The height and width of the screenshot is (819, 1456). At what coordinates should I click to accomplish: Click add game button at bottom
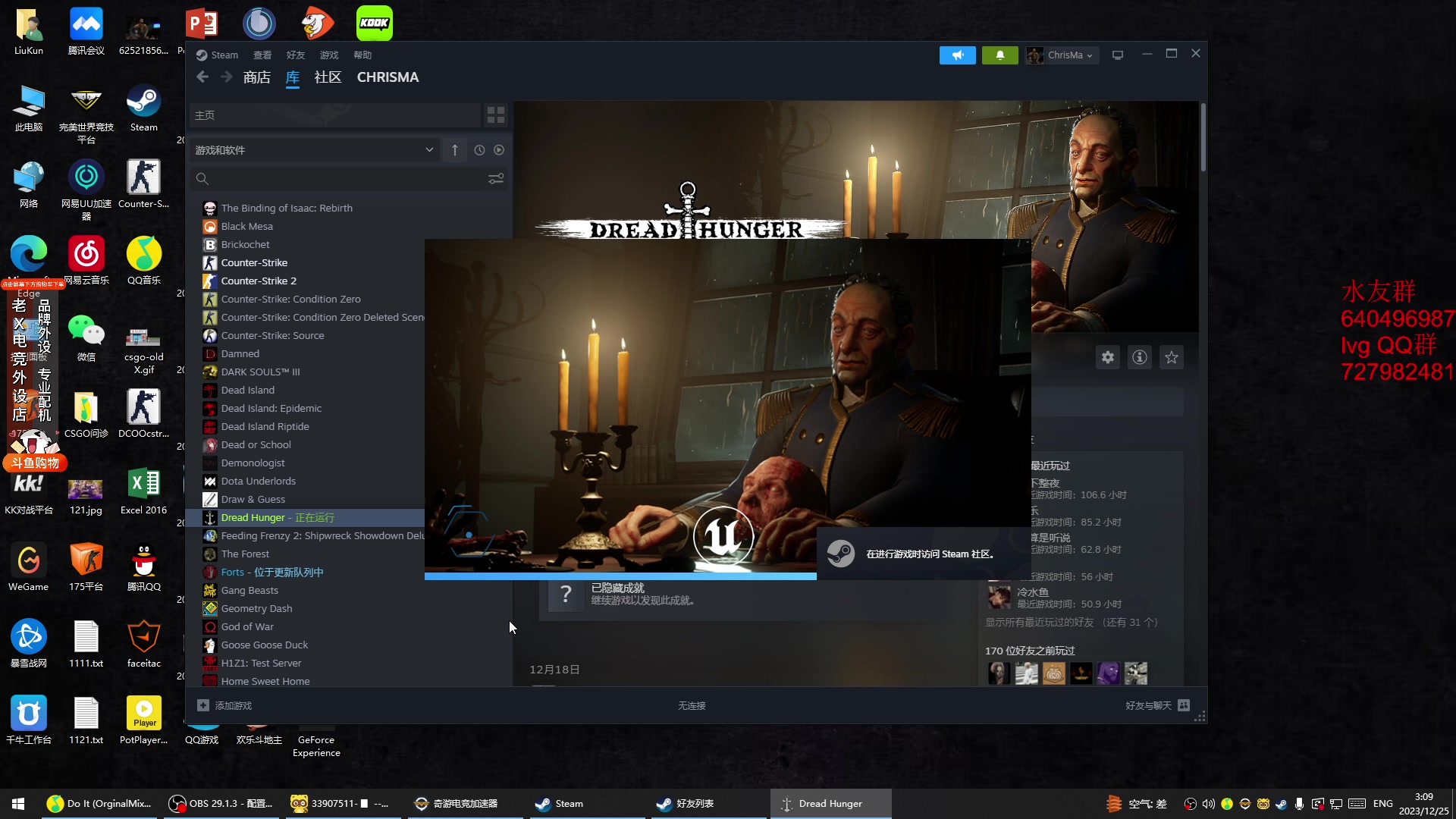point(224,705)
